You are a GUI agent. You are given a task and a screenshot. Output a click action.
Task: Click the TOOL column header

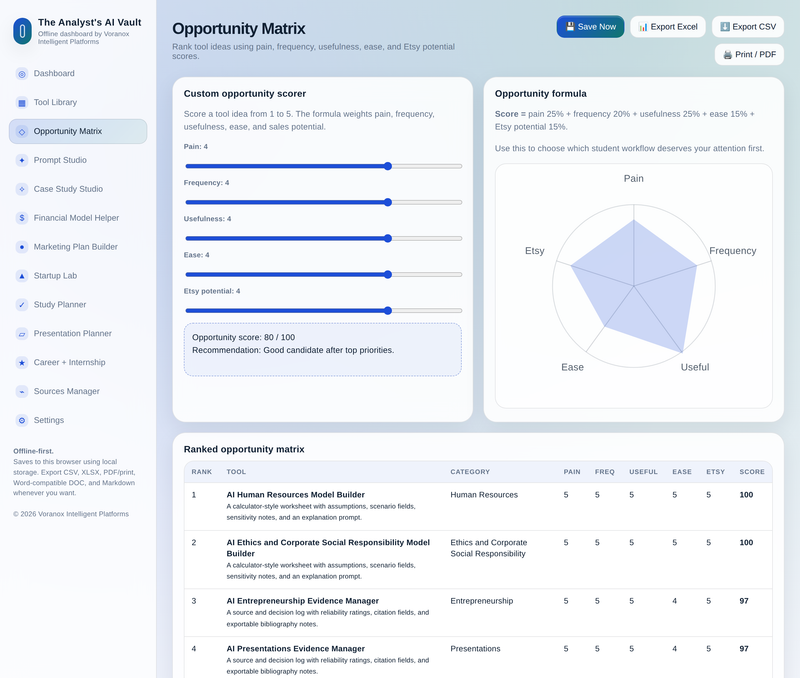236,472
